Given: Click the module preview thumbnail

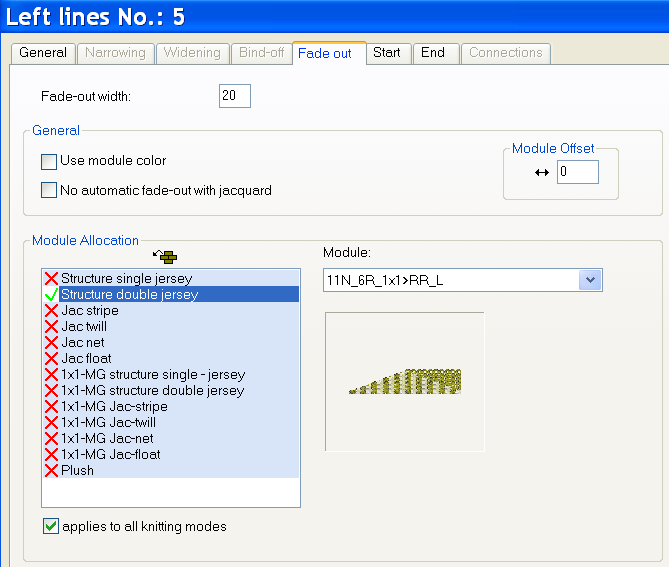Looking at the screenshot, I should [x=404, y=381].
